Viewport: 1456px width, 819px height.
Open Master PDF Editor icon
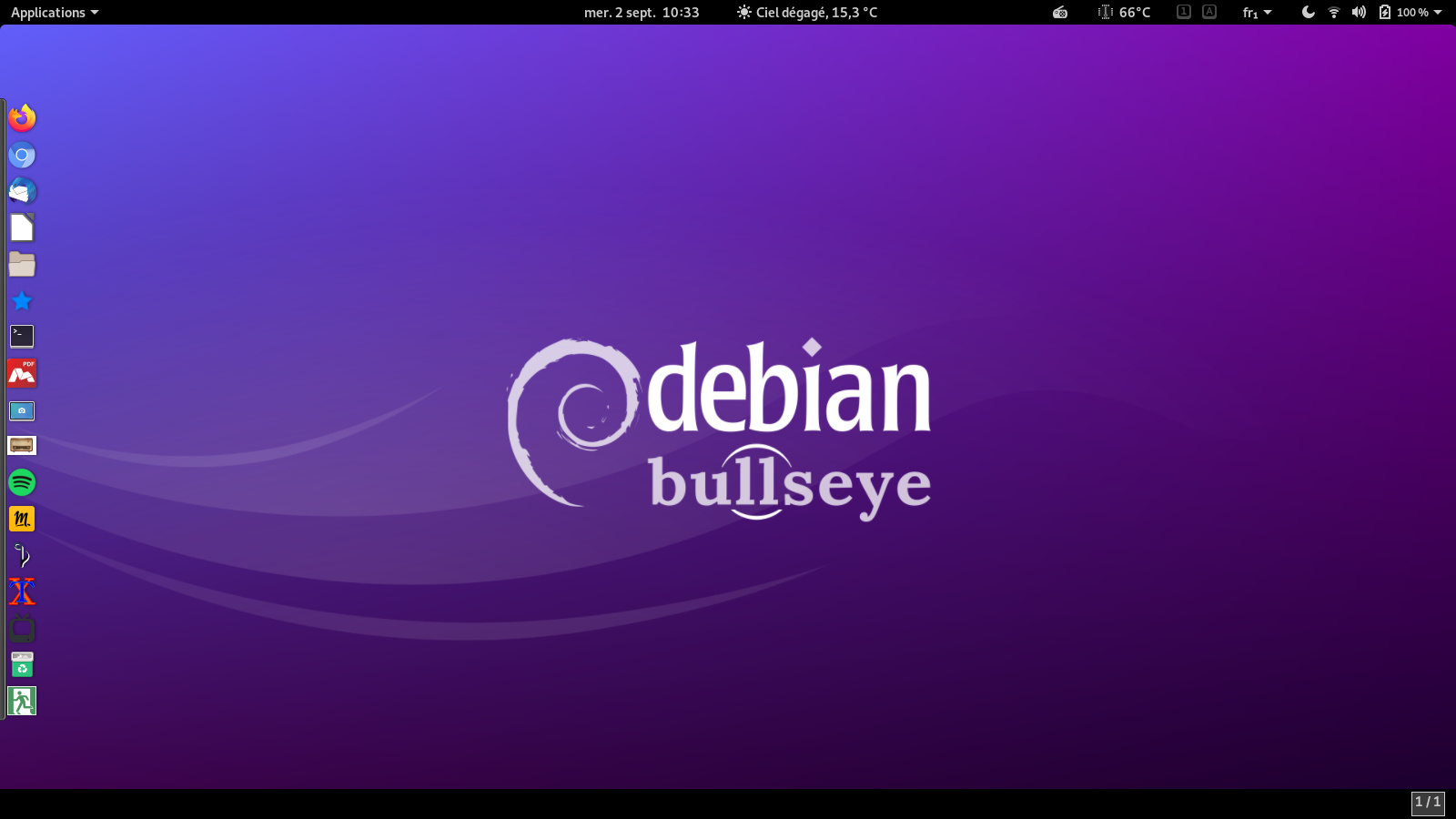pyautogui.click(x=22, y=373)
